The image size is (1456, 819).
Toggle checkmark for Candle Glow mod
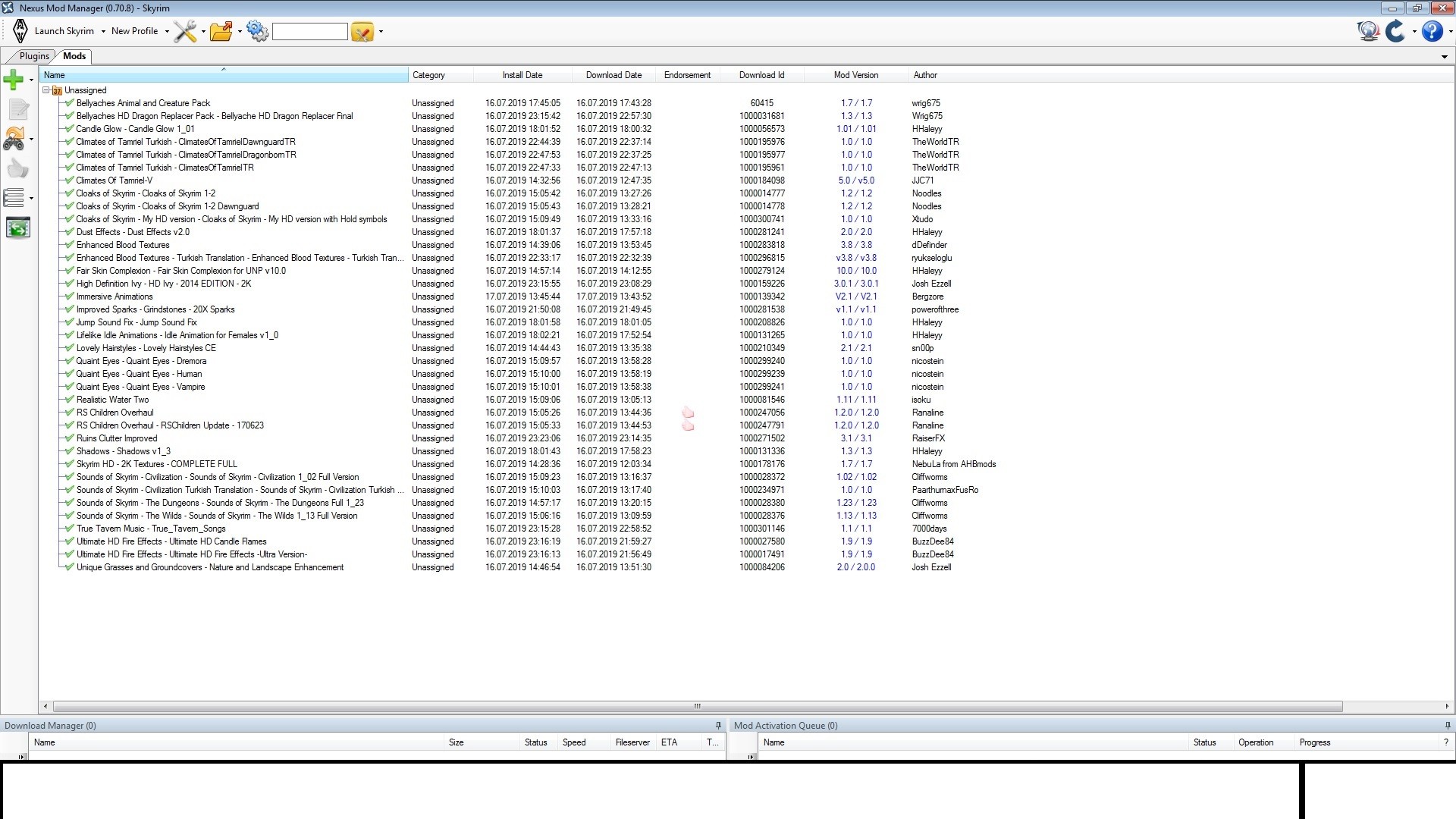pos(69,129)
